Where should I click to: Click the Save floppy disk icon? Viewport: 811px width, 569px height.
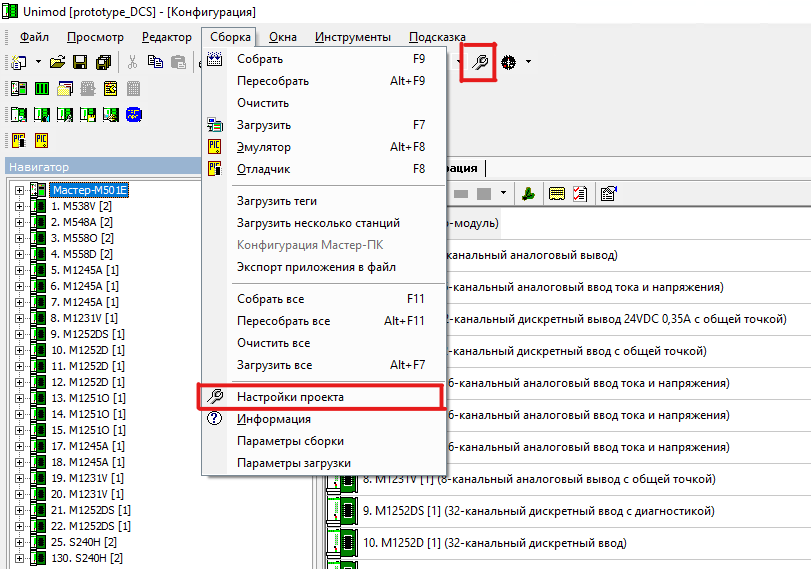coord(80,63)
